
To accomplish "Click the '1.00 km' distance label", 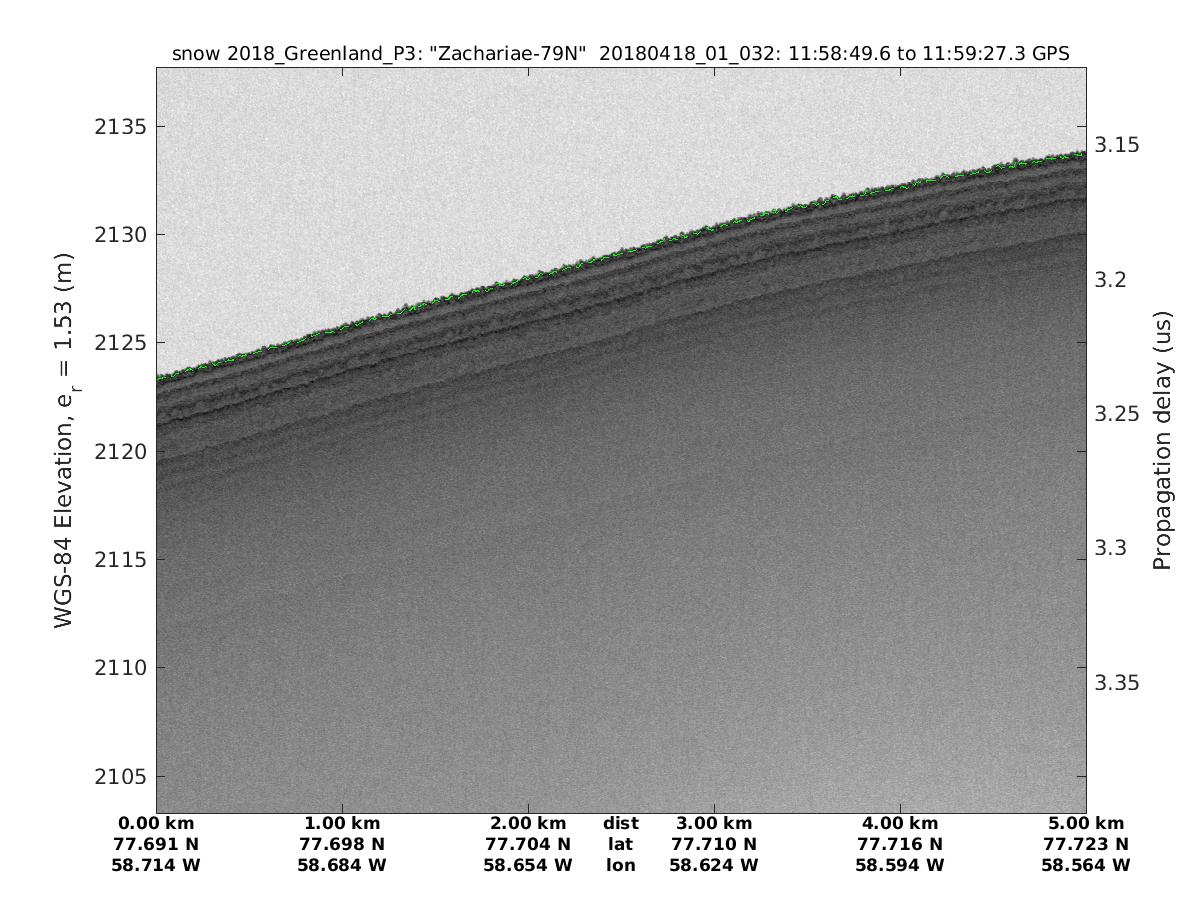I will (x=342, y=824).
